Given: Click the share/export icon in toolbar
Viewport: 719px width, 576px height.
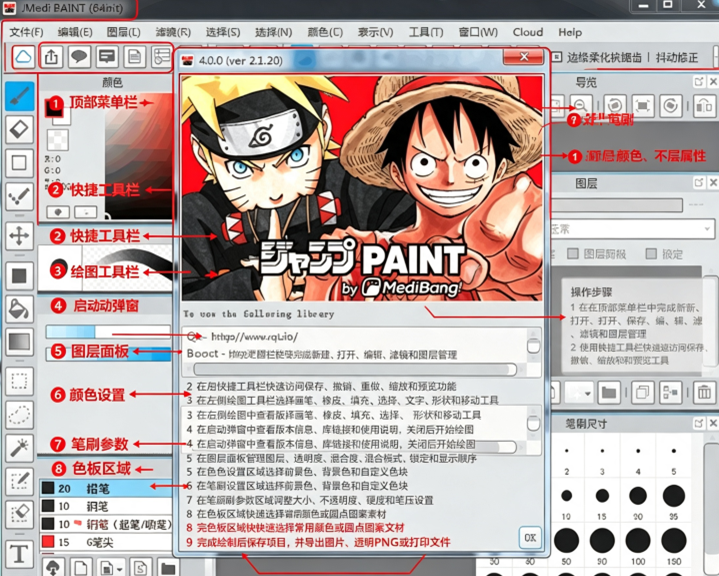Looking at the screenshot, I should click(x=51, y=57).
